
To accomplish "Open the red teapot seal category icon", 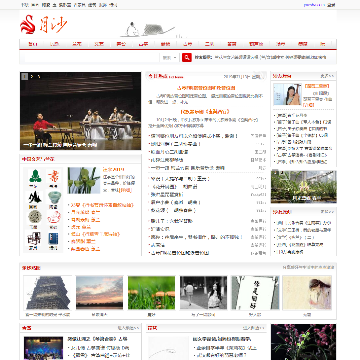I will click(x=54, y=217).
